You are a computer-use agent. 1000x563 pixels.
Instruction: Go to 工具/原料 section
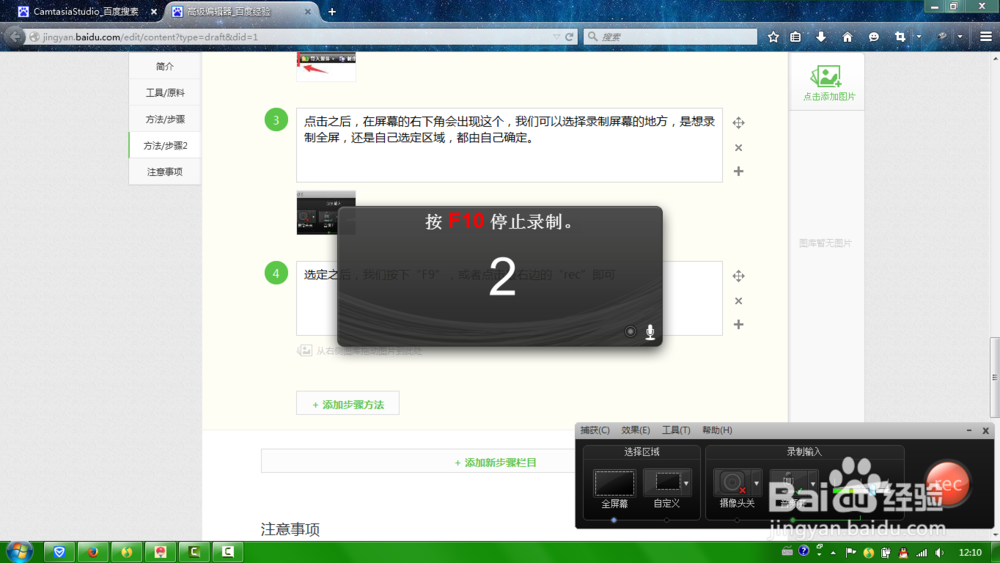pos(165,93)
